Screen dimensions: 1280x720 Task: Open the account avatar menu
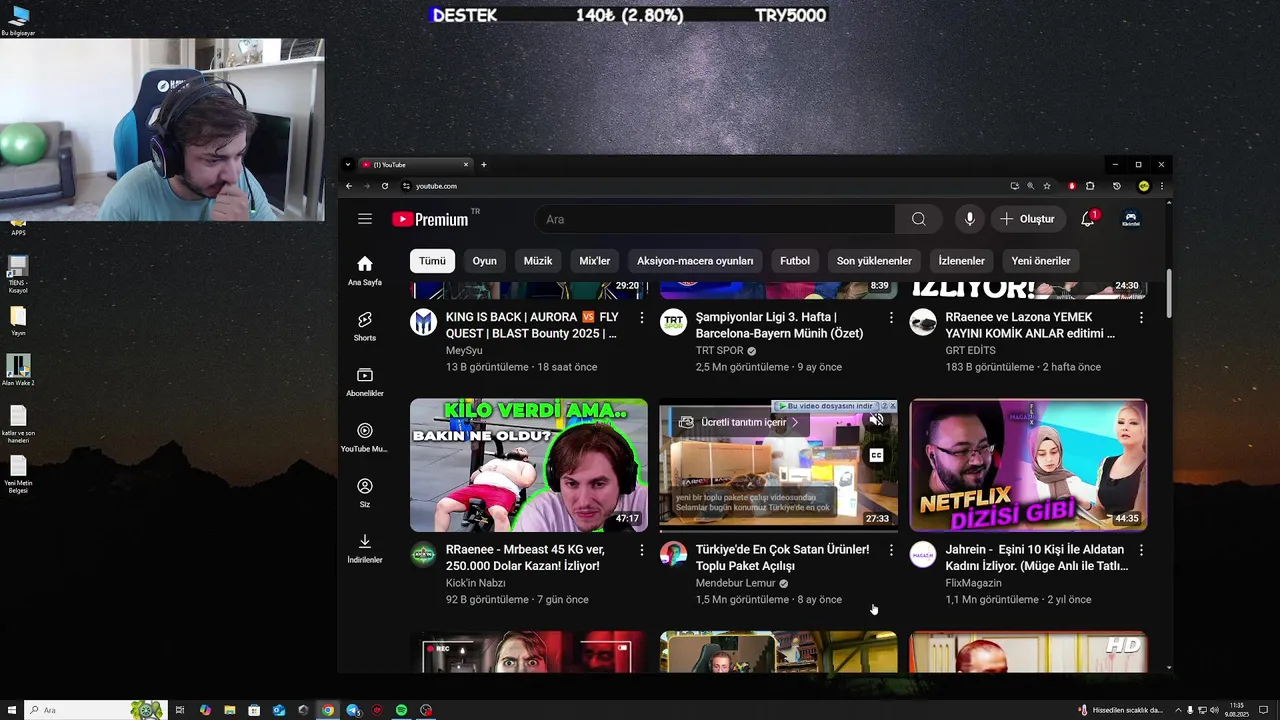[x=1131, y=219]
